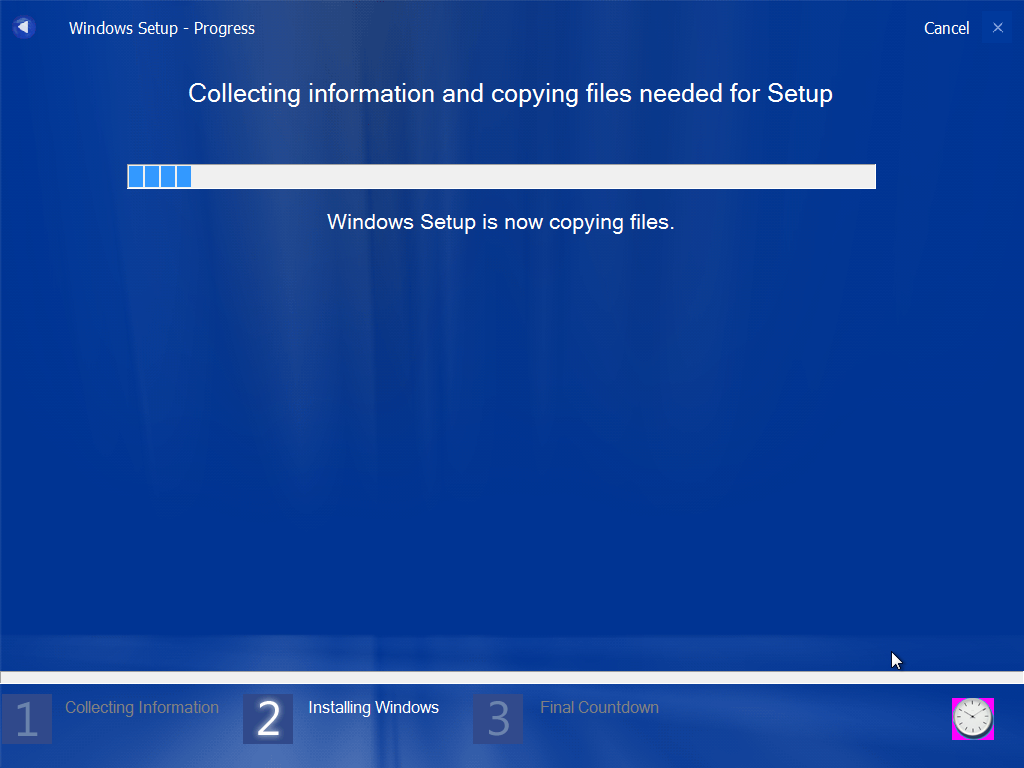Image resolution: width=1024 pixels, height=768 pixels.
Task: Click the overall progress strip above steps
Action: click(x=512, y=677)
